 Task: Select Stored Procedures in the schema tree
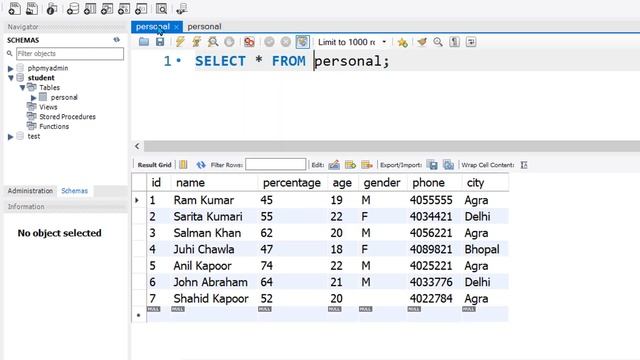point(67,117)
